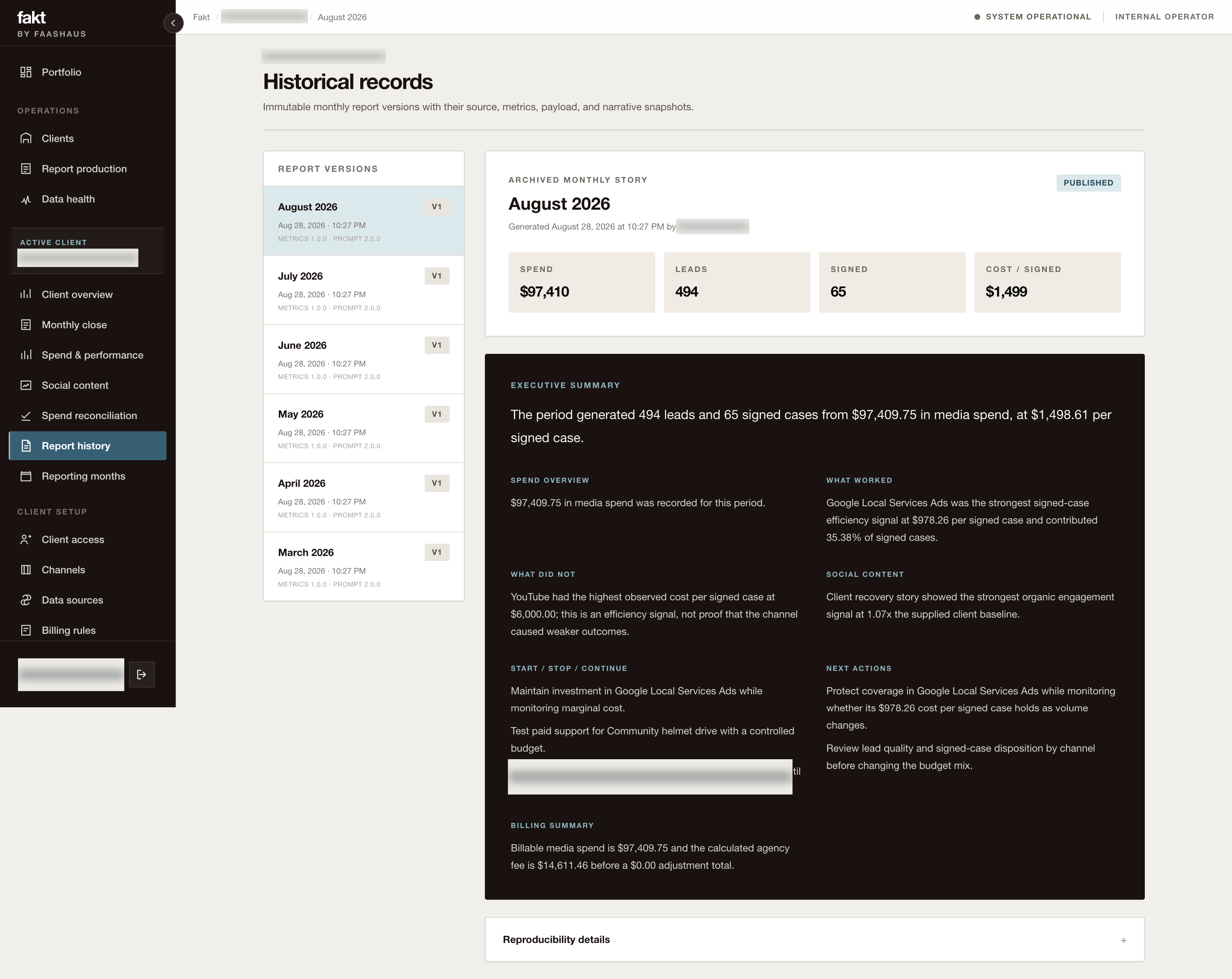
Task: Click the Active Client selector box
Action: tap(88, 252)
